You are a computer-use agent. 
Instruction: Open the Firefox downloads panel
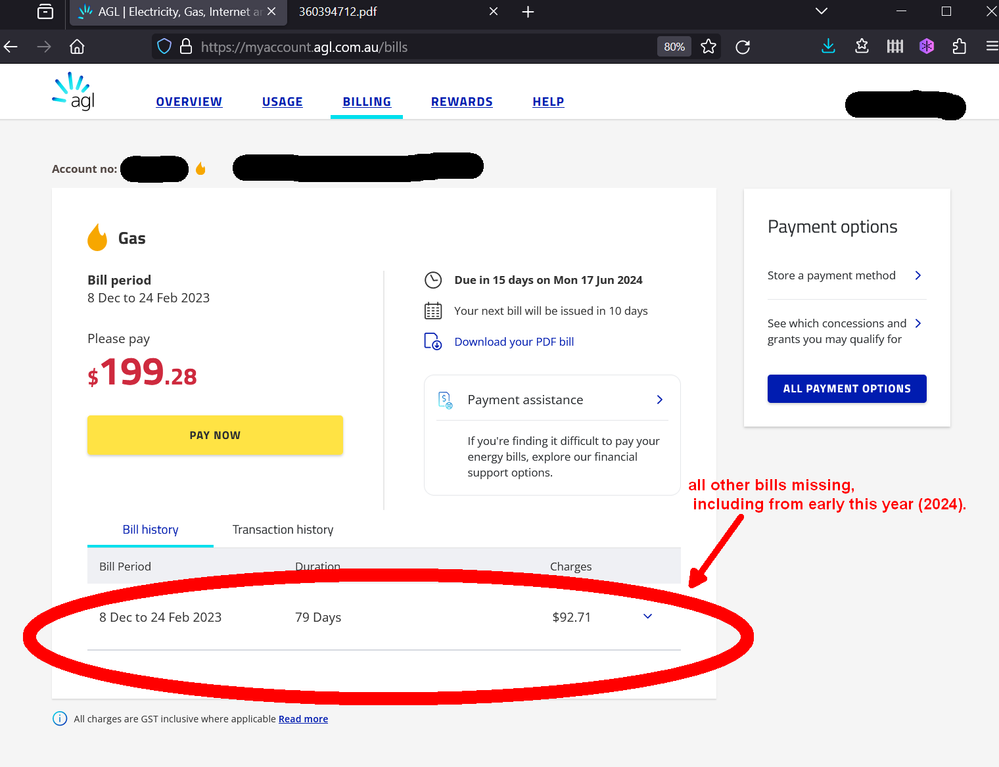pyautogui.click(x=828, y=46)
